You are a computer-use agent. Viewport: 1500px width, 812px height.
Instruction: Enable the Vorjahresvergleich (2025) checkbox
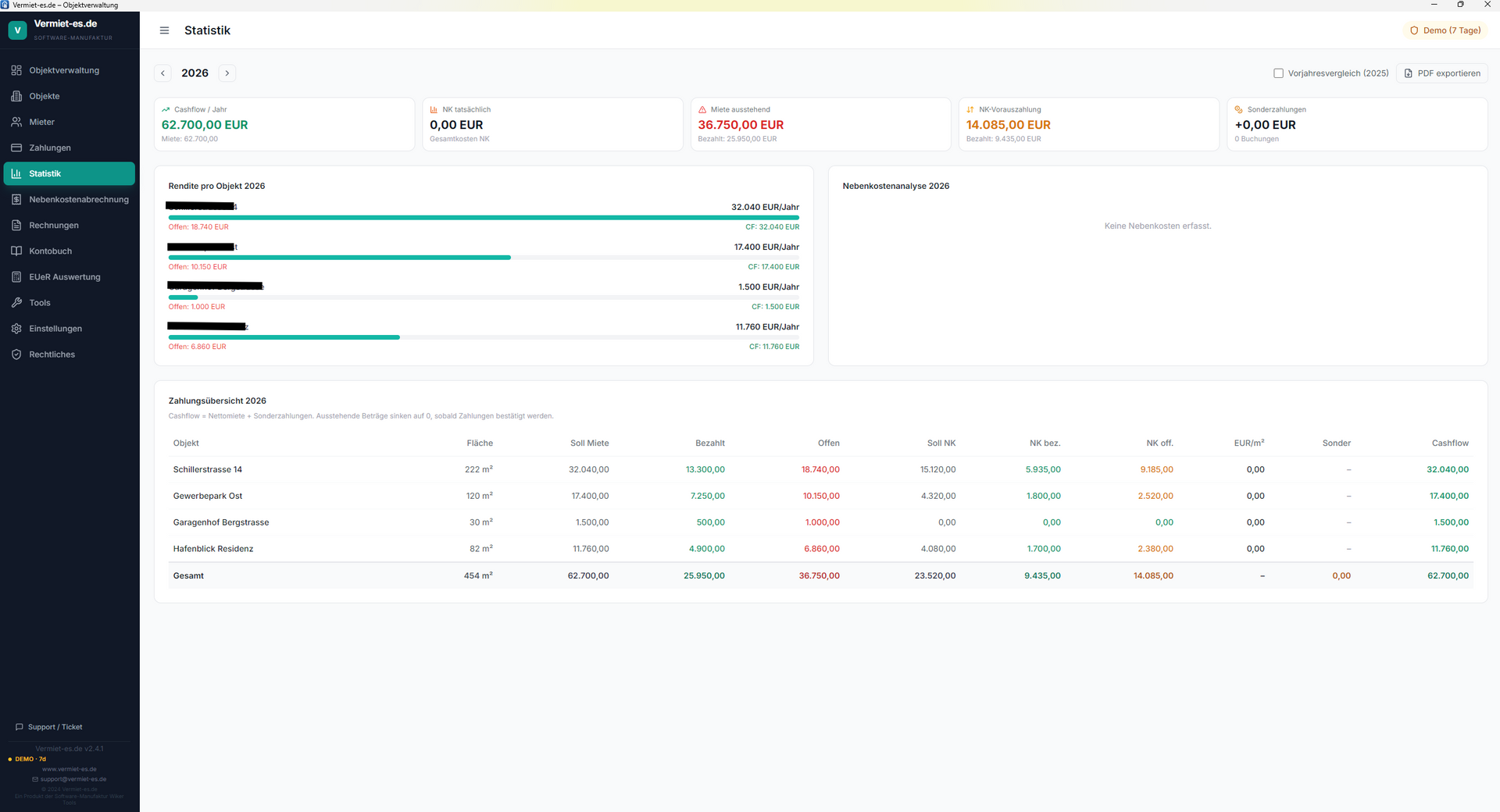point(1278,73)
